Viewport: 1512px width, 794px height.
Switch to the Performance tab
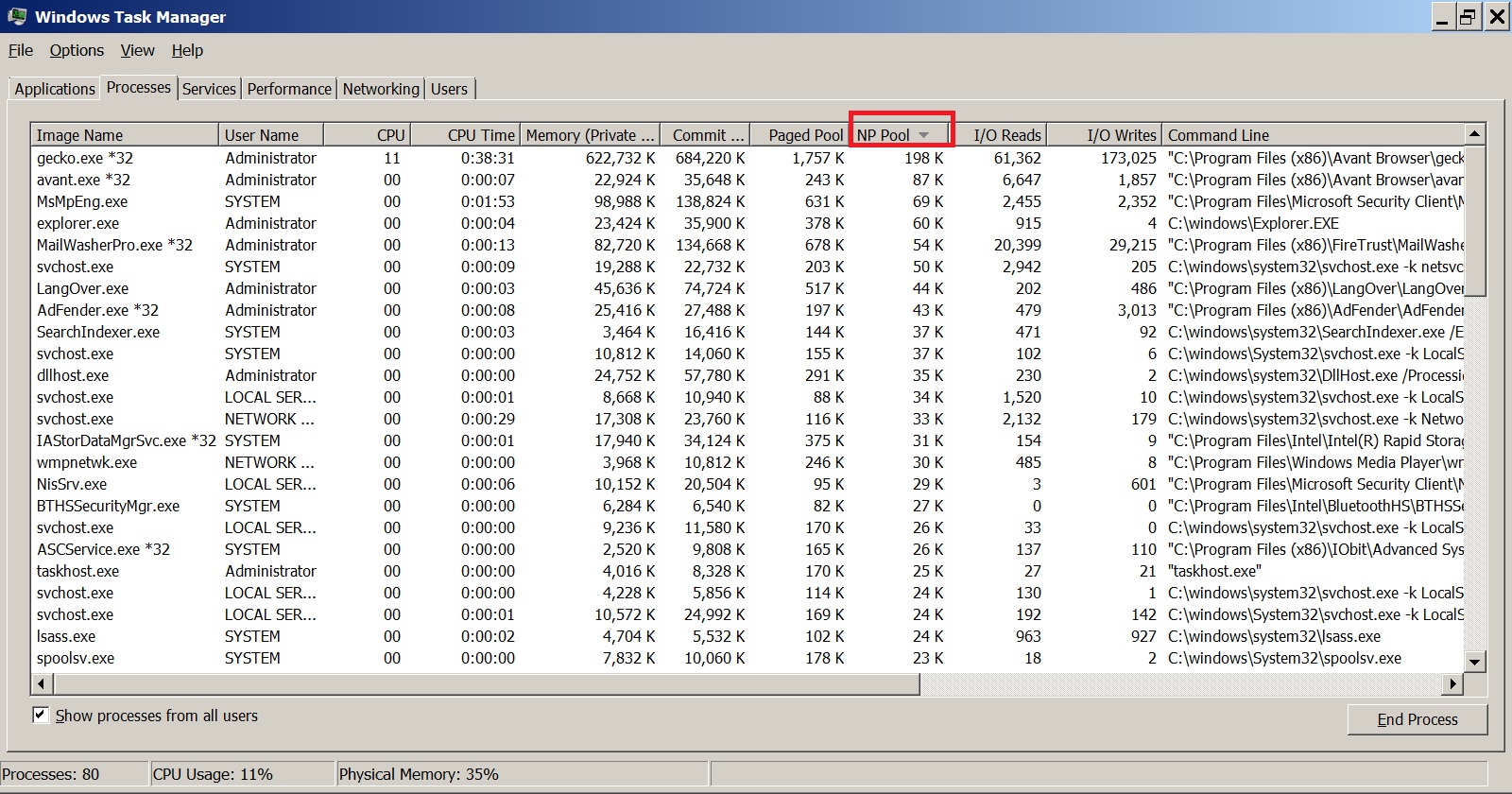click(289, 89)
